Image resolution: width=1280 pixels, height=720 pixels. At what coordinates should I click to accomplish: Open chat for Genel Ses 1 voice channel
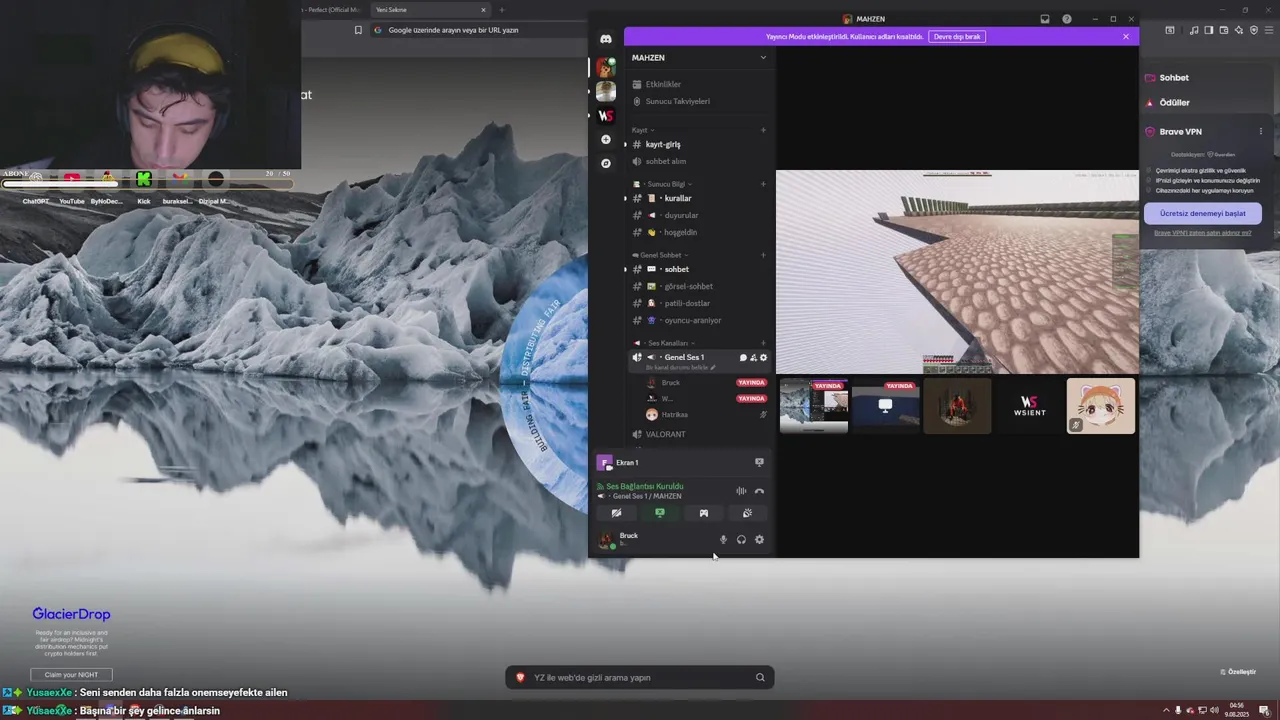click(x=743, y=357)
